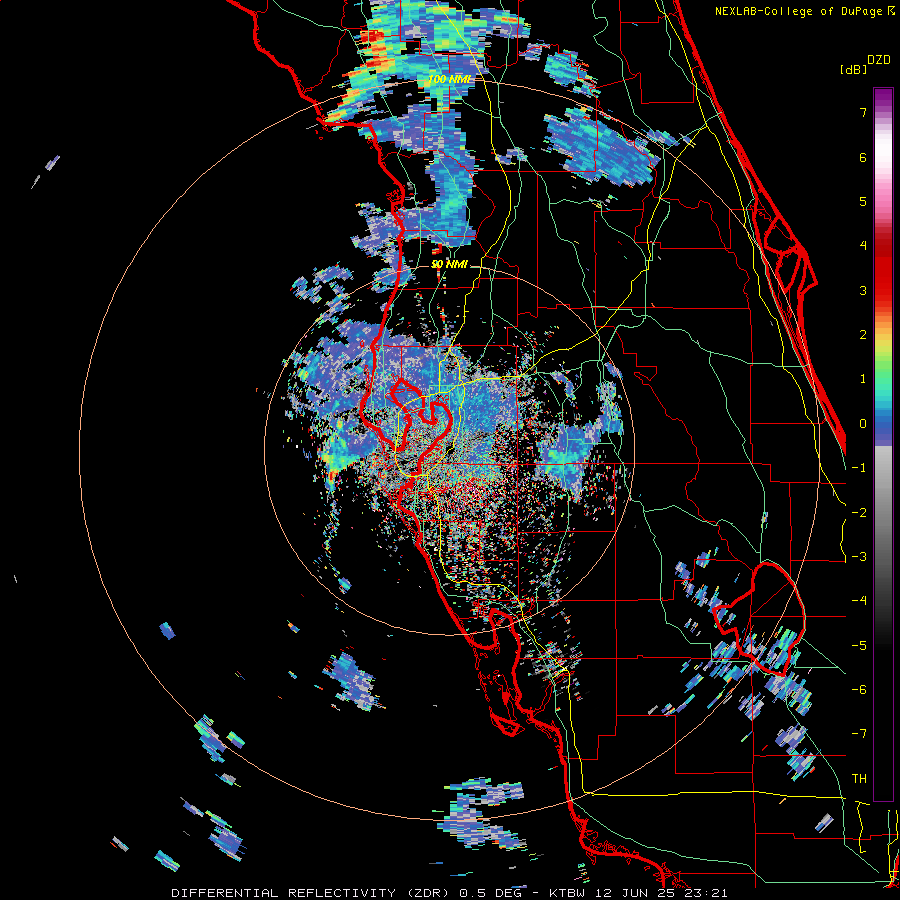The width and height of the screenshot is (900, 900).
Task: Click the 7 tick label on color scale
Action: 863,112
